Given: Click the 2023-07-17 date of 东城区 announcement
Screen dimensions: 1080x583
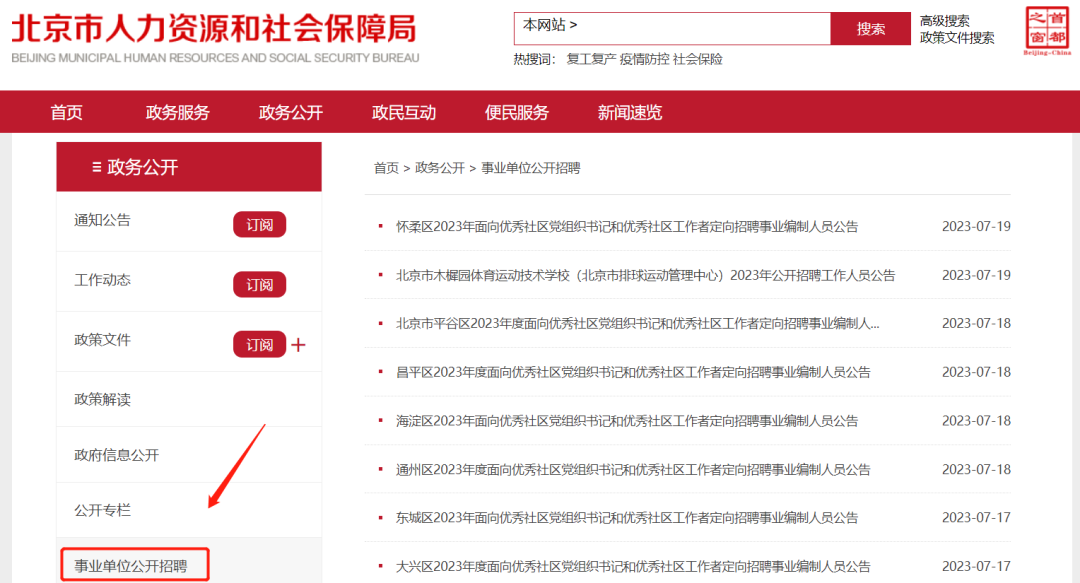Looking at the screenshot, I should (976, 518).
